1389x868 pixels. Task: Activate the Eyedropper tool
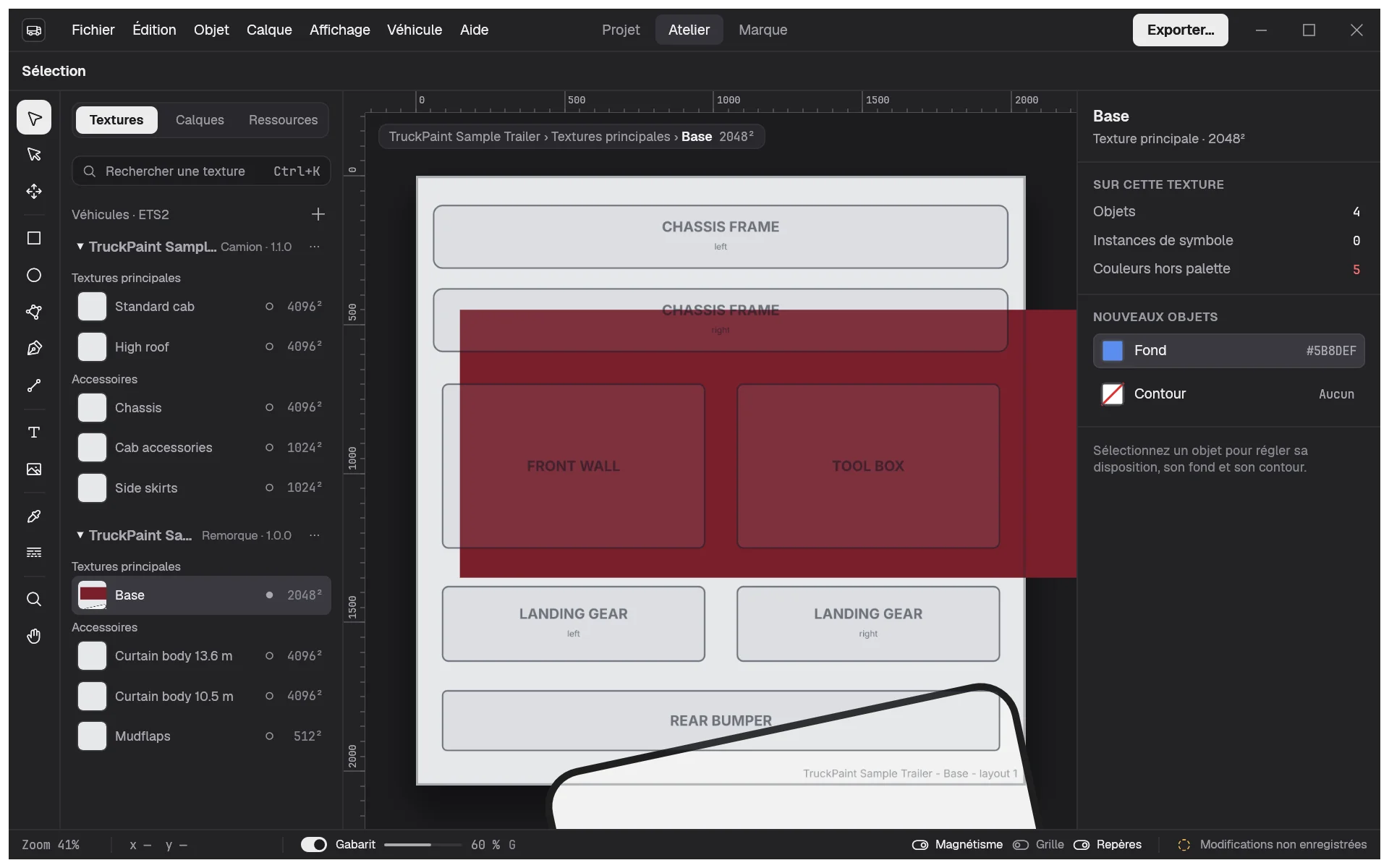pos(34,516)
